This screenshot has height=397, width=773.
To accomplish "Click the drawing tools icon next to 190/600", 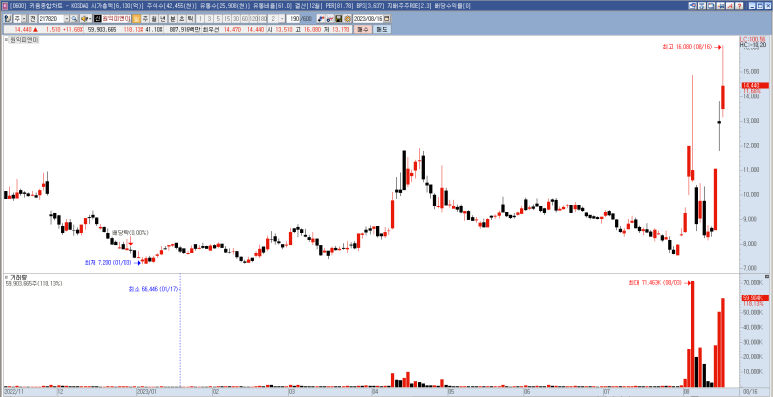I will 321,18.
